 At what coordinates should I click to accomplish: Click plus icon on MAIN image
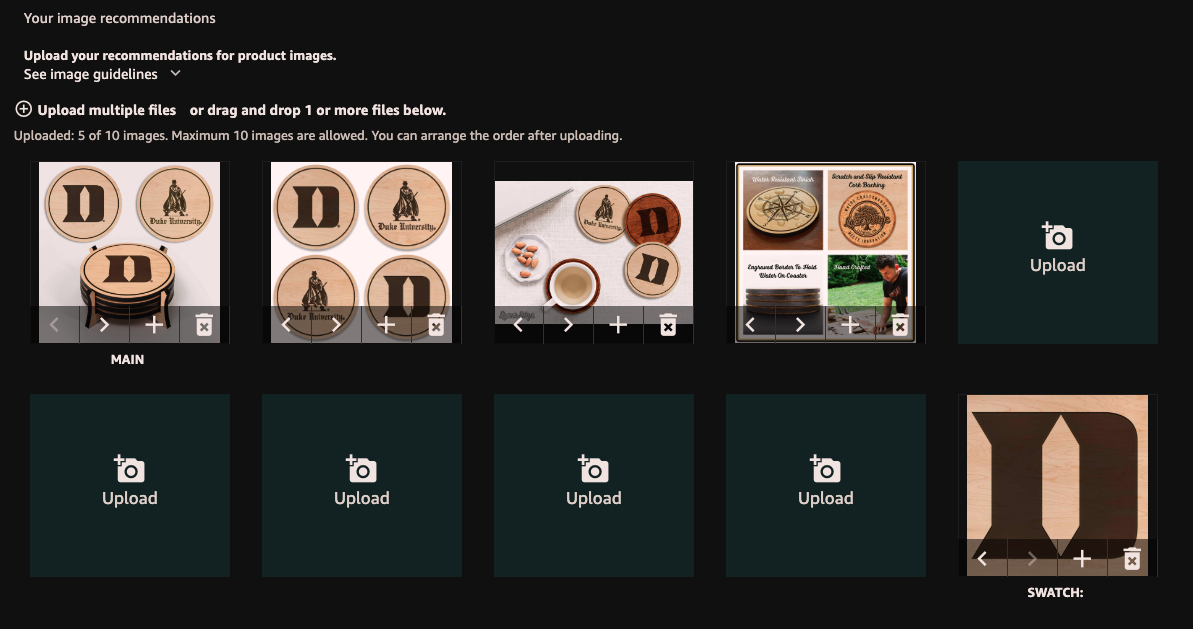(x=154, y=326)
